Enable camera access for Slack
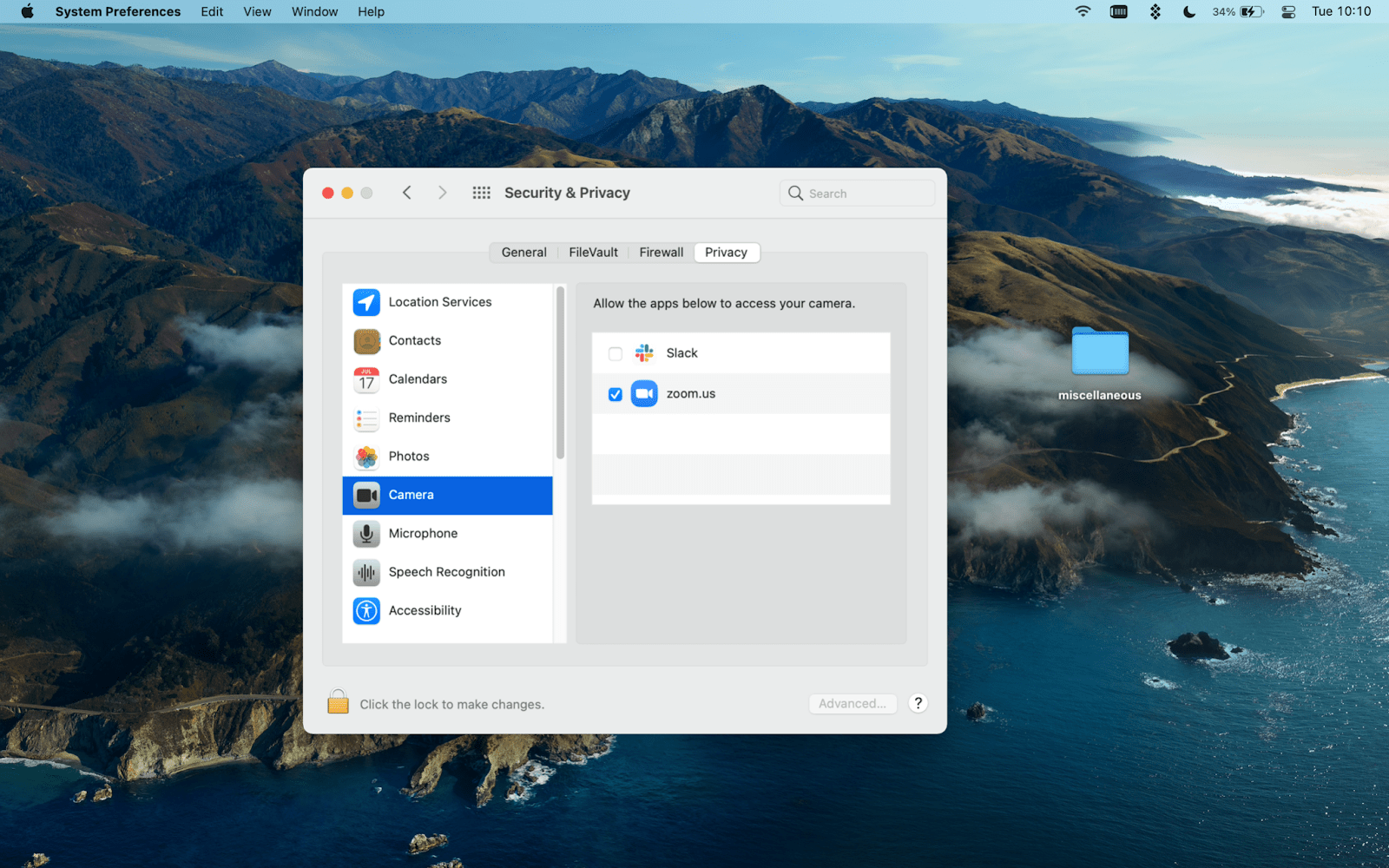The height and width of the screenshot is (868, 1389). click(x=615, y=353)
